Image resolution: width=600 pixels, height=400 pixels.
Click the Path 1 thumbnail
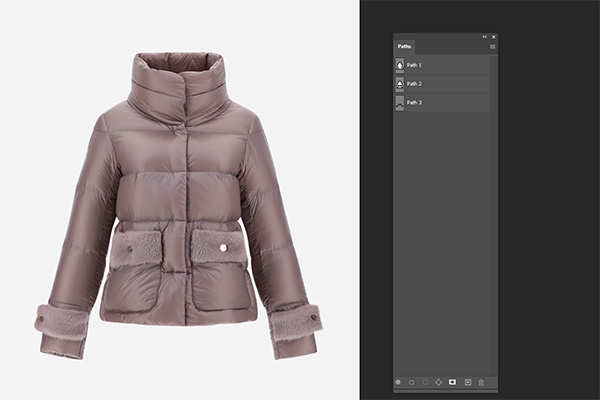pos(400,65)
